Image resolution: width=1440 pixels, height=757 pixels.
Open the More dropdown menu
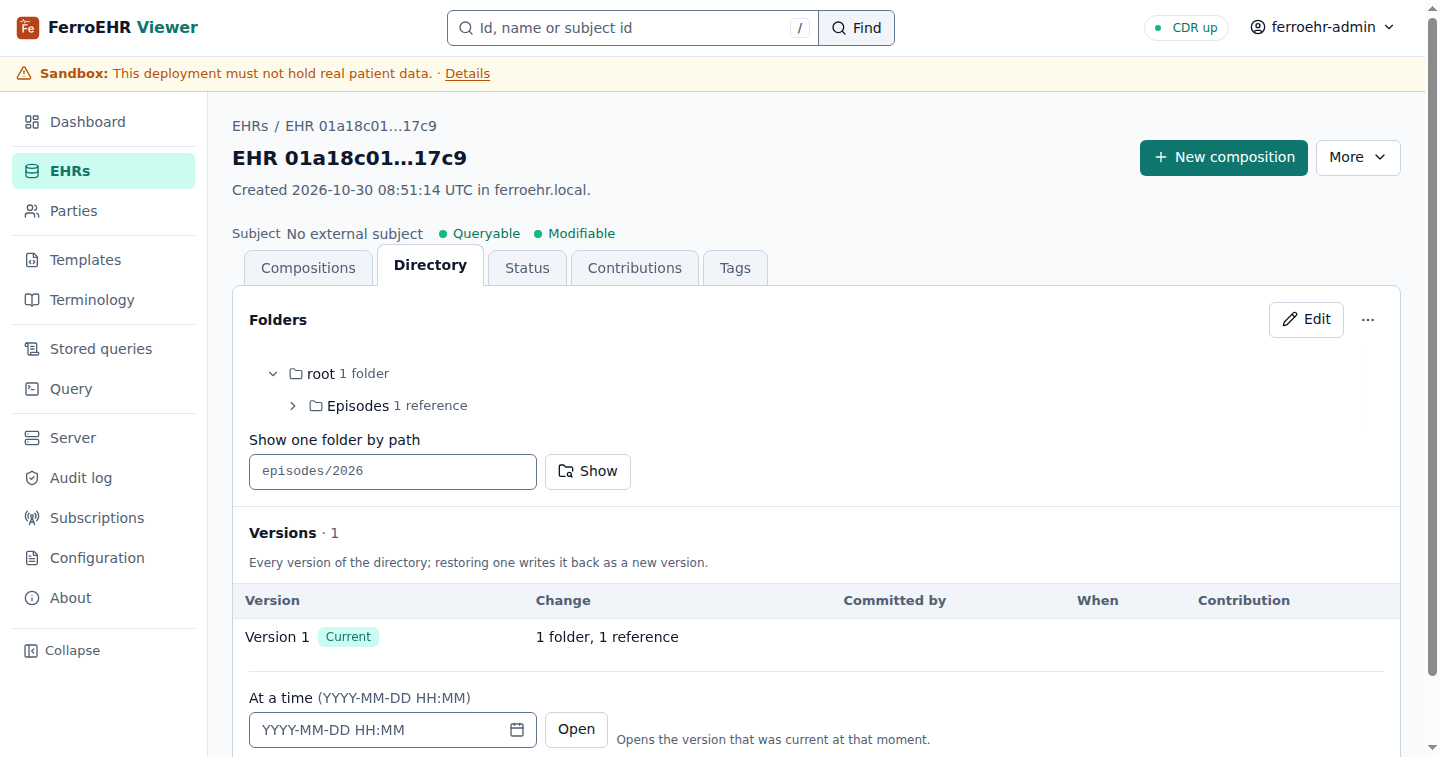tap(1358, 157)
